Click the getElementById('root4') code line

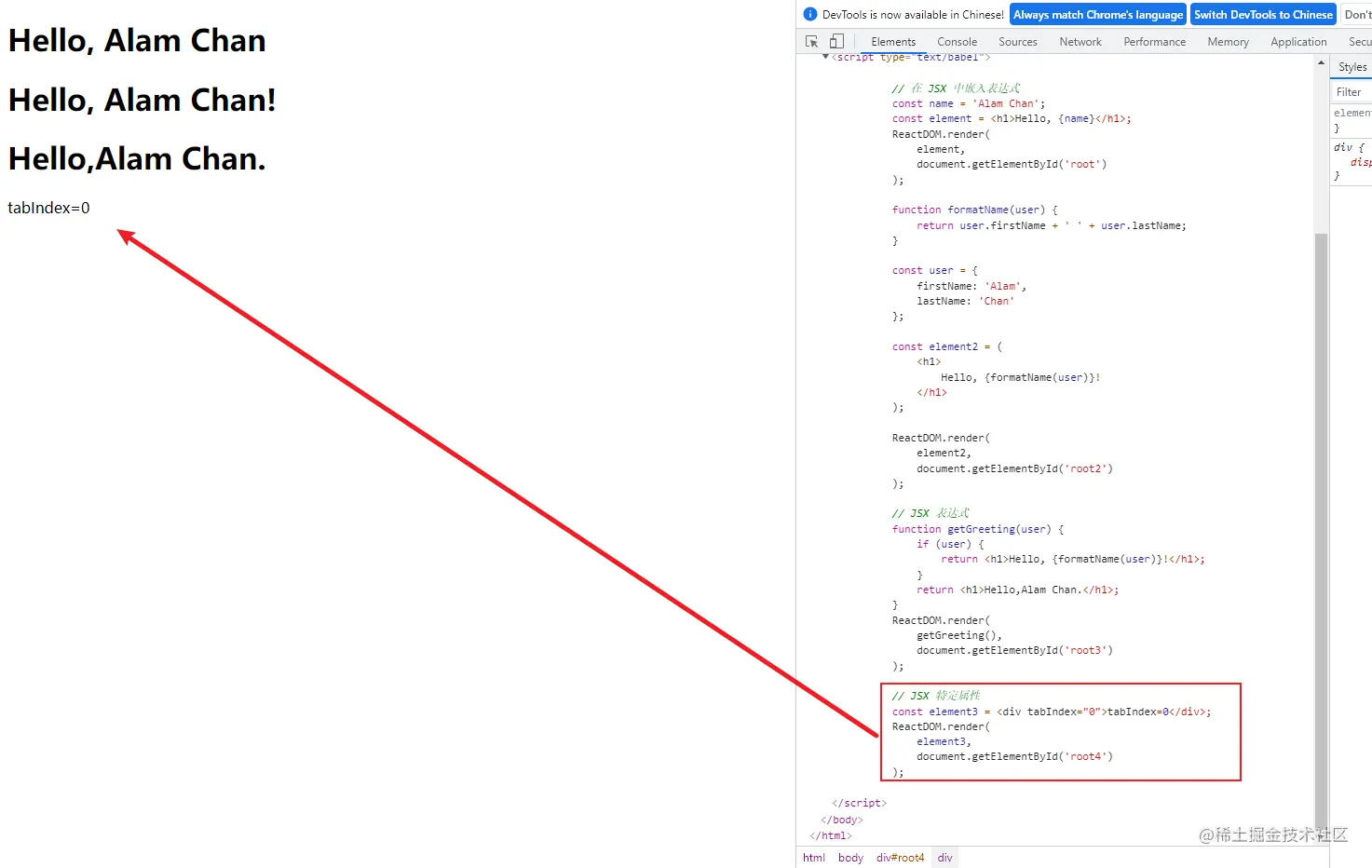point(1014,756)
